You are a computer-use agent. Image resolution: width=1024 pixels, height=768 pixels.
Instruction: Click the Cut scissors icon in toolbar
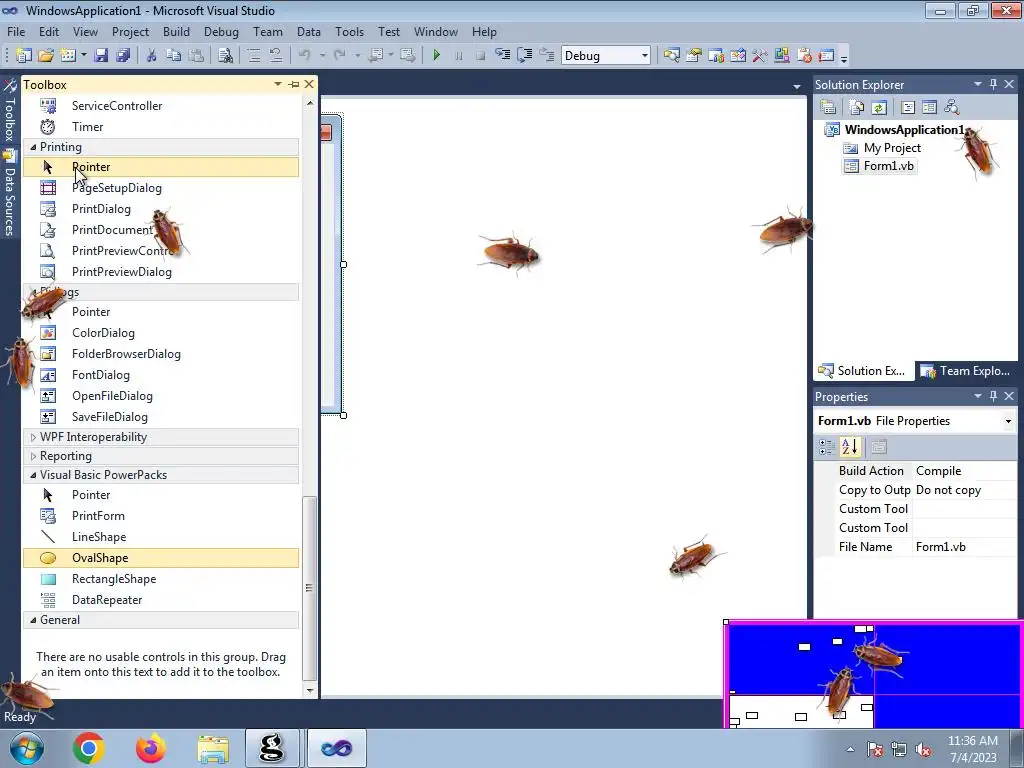[152, 56]
